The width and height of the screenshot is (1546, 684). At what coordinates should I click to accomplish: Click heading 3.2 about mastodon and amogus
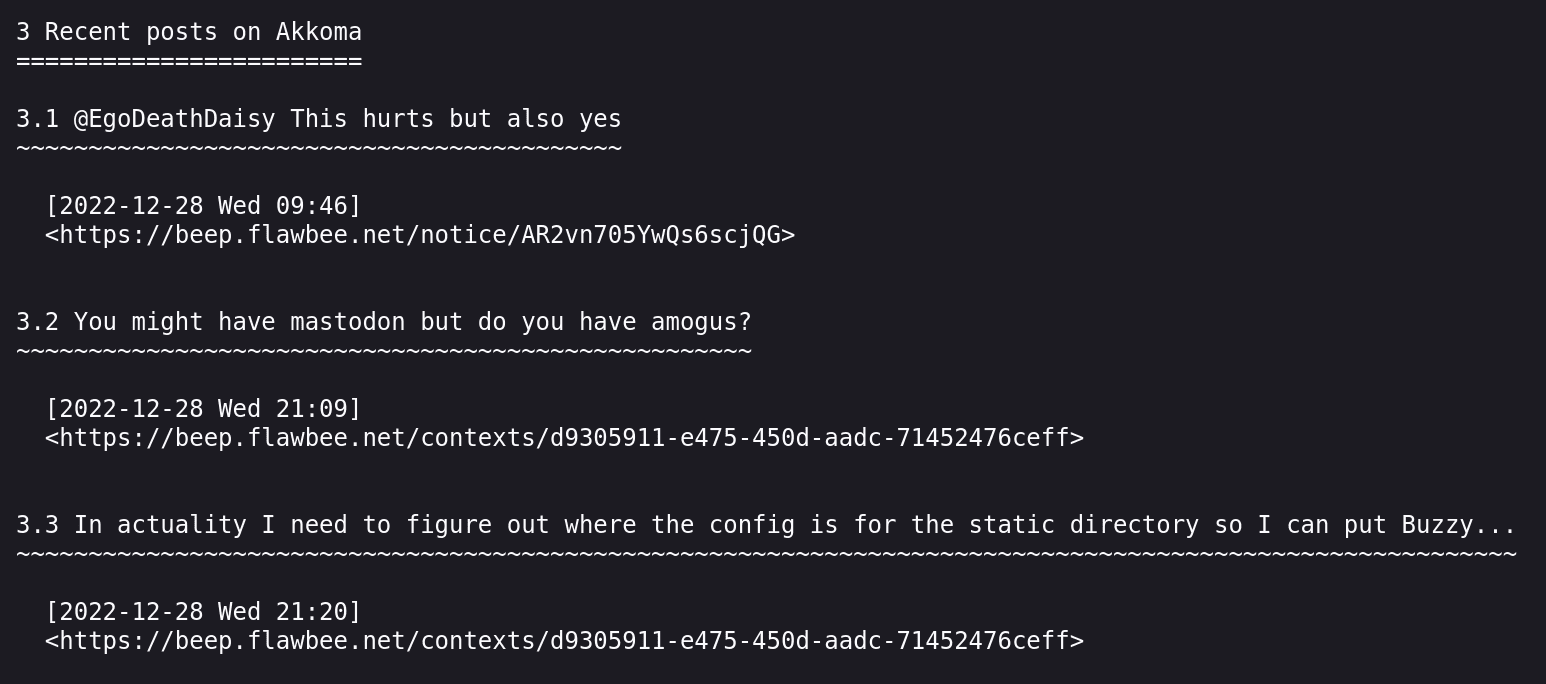tap(383, 322)
